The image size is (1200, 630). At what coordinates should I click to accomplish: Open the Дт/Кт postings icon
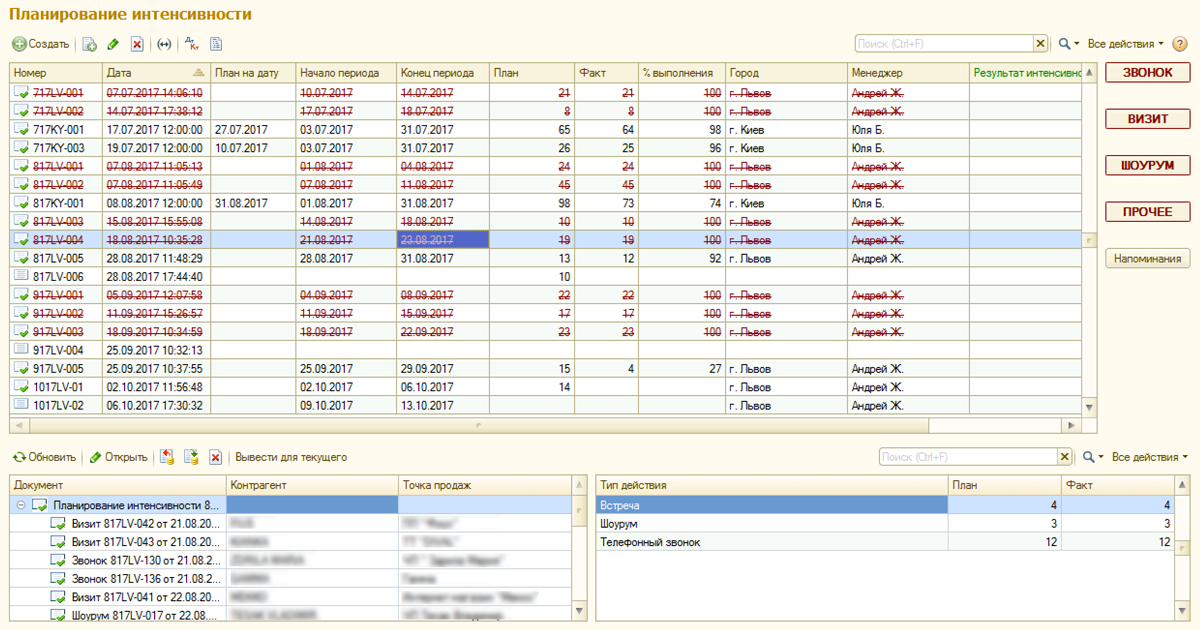tap(193, 44)
